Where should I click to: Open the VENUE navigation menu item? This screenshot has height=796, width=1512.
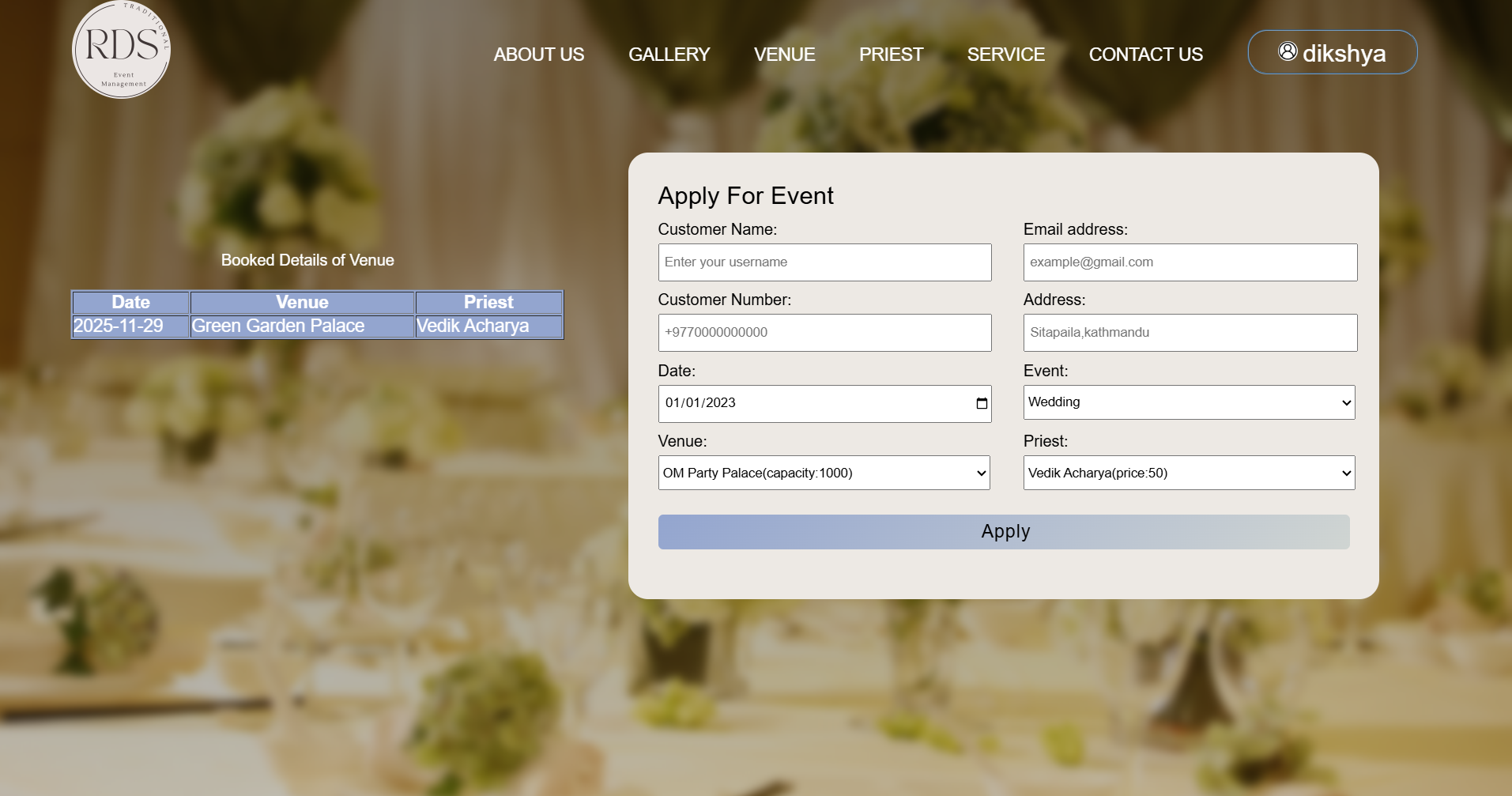[784, 55]
